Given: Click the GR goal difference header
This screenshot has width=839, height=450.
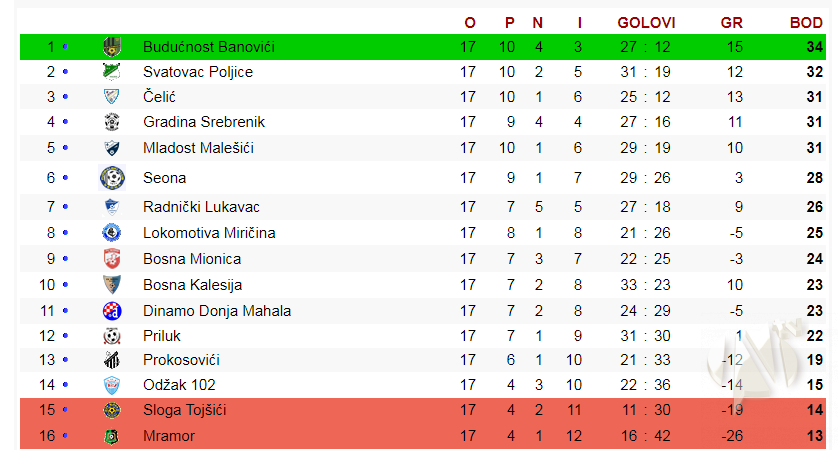Looking at the screenshot, I should click(732, 22).
